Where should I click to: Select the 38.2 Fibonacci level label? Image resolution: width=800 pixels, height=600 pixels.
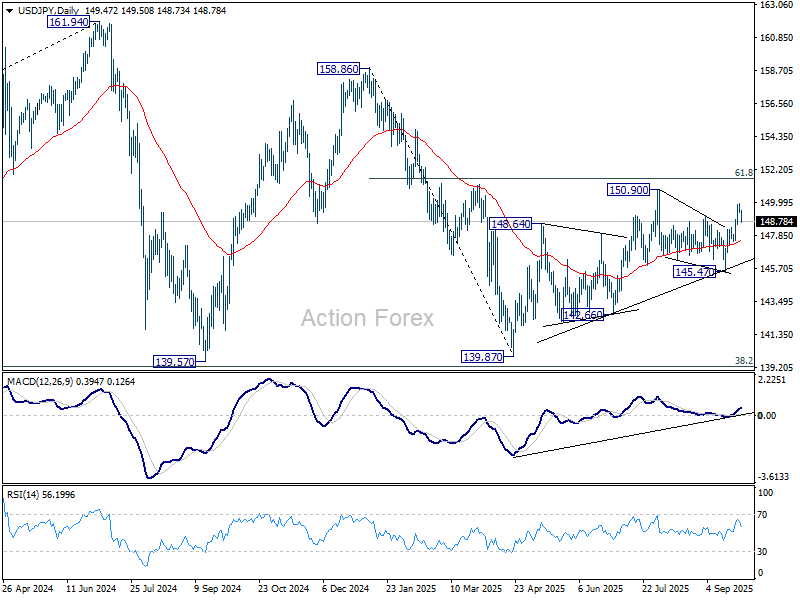(743, 361)
